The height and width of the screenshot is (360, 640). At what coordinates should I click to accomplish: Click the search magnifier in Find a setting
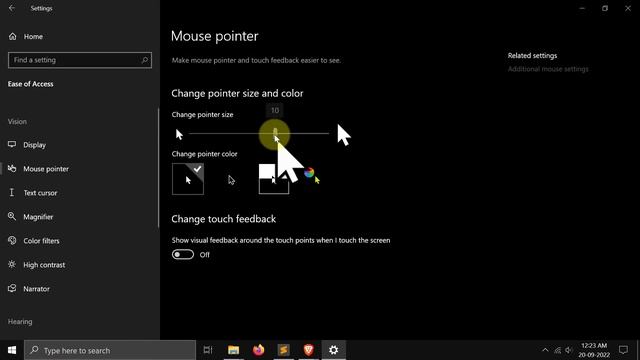pyautogui.click(x=144, y=60)
